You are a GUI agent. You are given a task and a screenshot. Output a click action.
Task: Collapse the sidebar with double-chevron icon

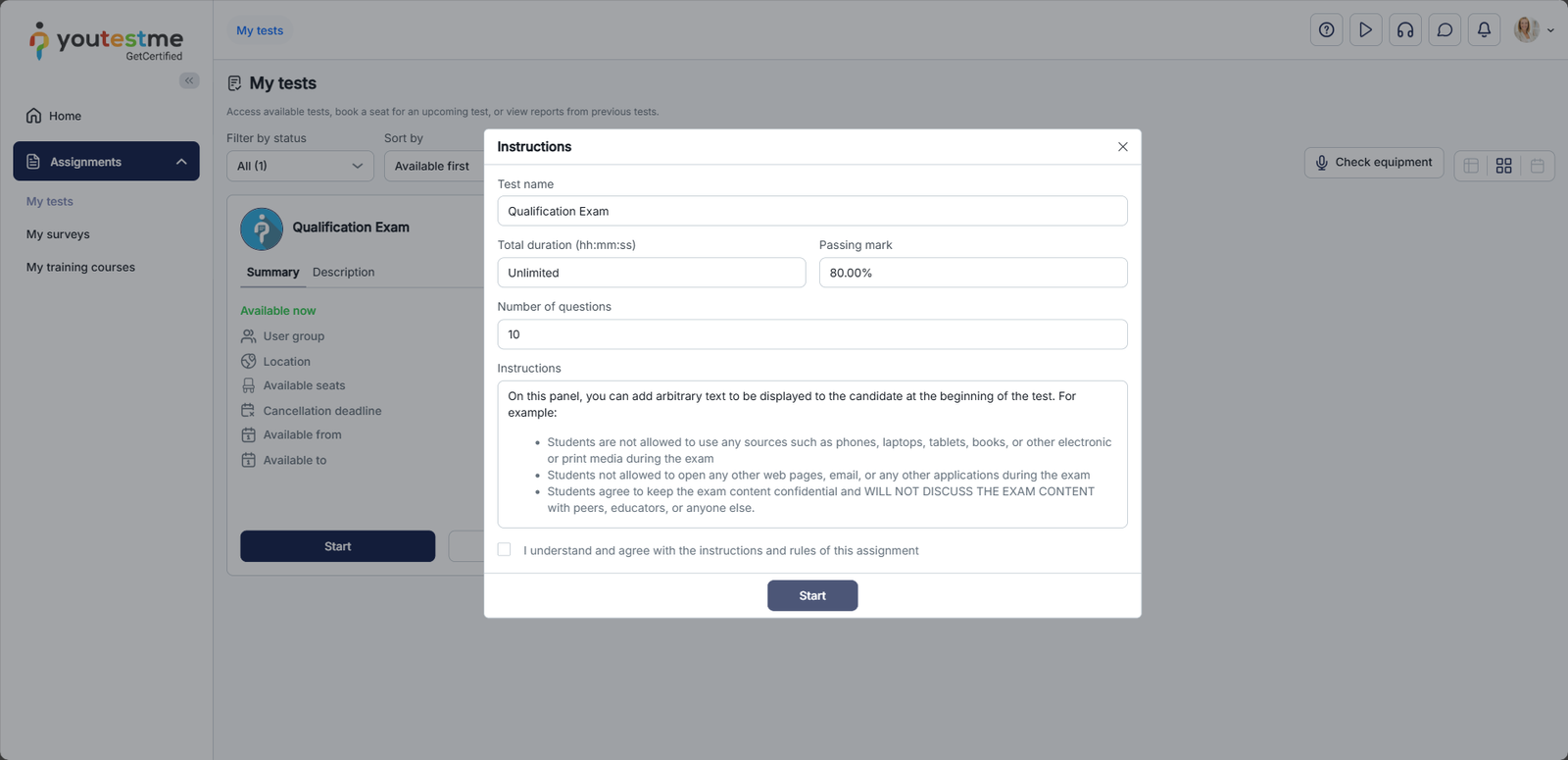tap(189, 80)
